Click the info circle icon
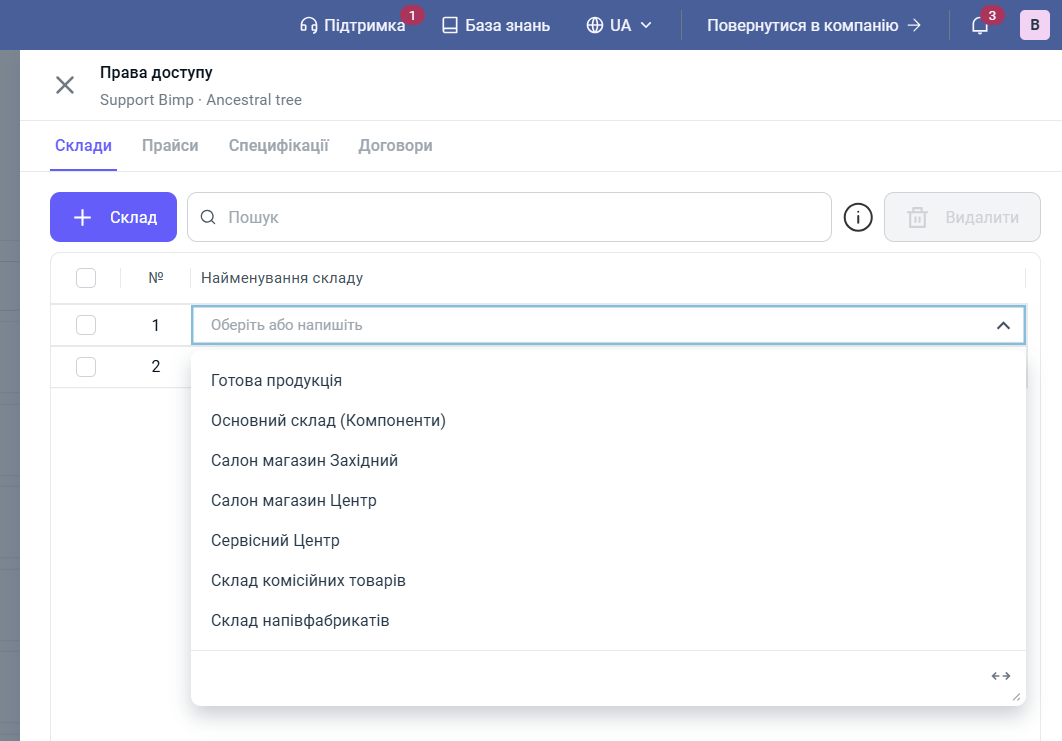The image size is (1062, 741). pyautogui.click(x=857, y=217)
